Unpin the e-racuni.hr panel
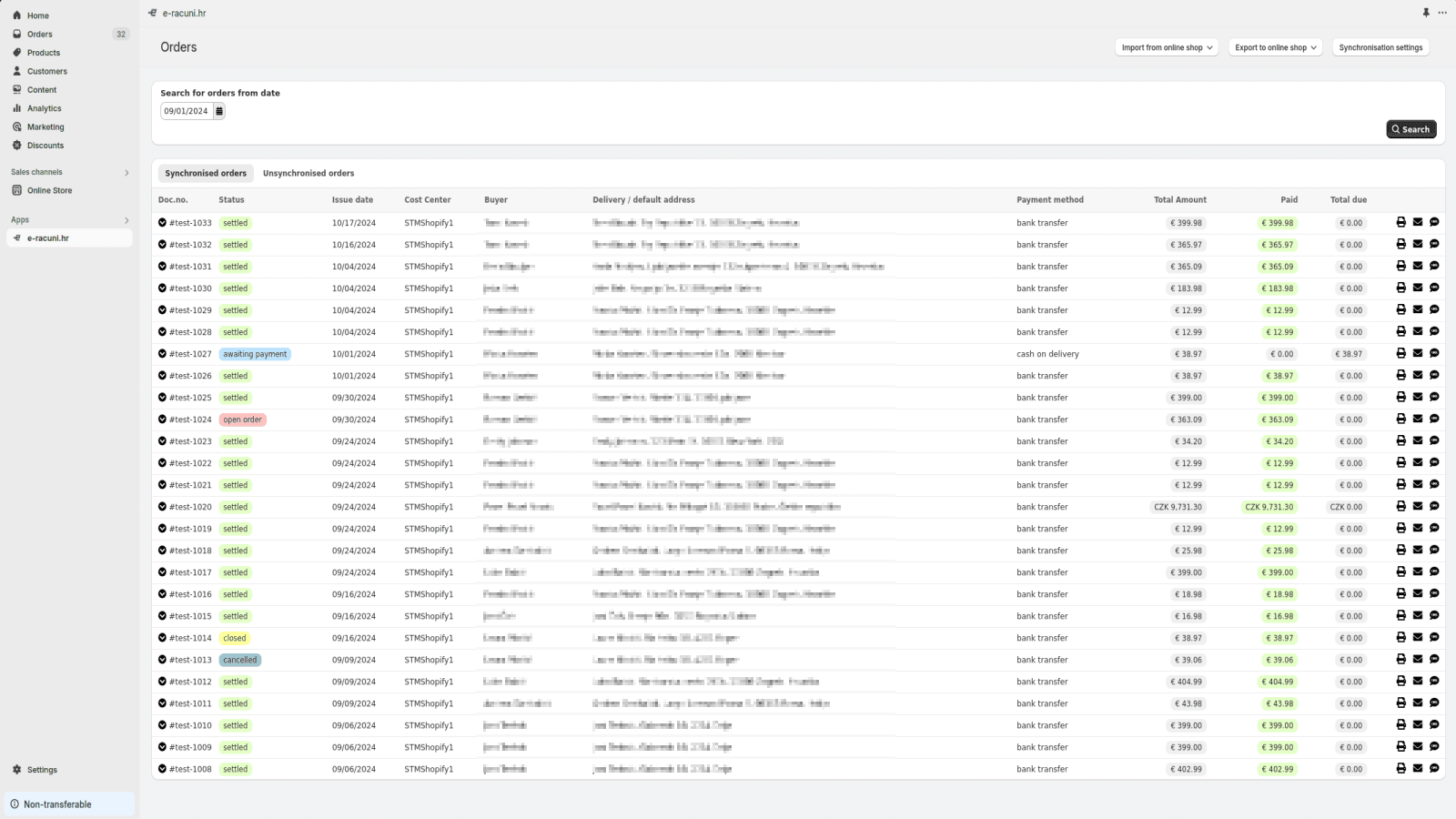1456x819 pixels. (1425, 13)
